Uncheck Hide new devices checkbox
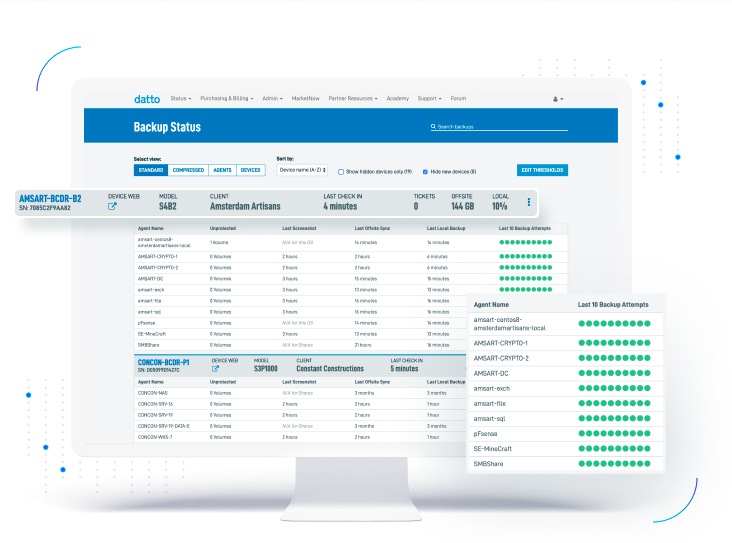 [x=425, y=172]
